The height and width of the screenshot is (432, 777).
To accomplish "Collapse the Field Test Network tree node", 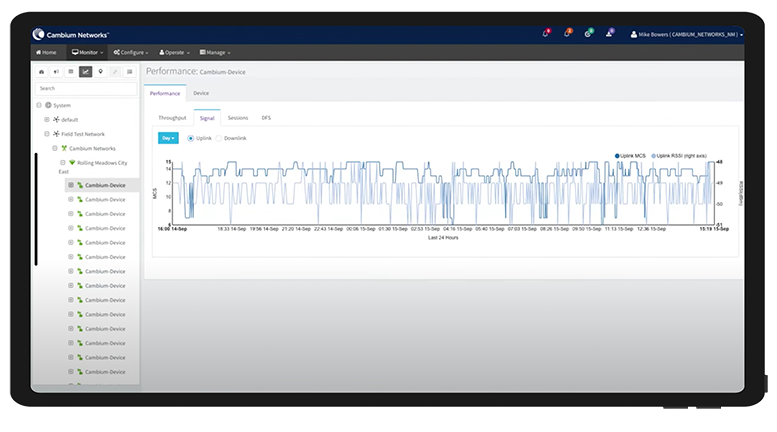I will click(46, 134).
